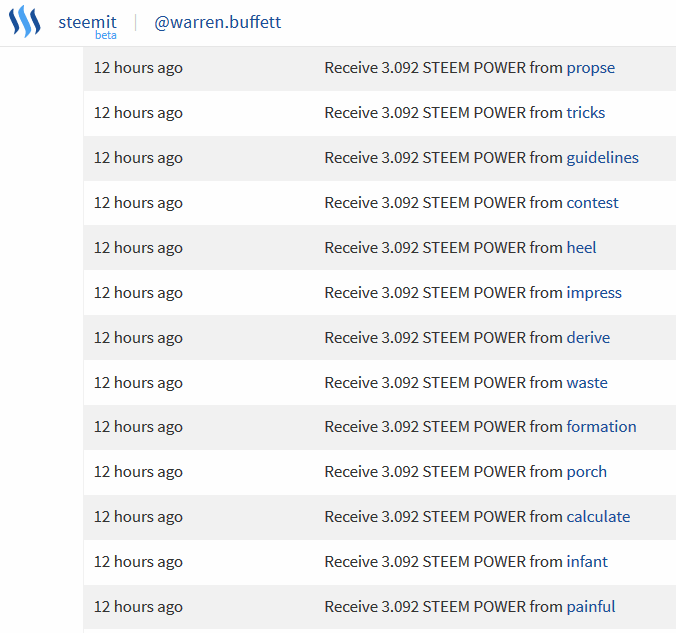The height and width of the screenshot is (633, 676).
Task: Select the '12 hours ago' timestamp in guidelines row
Action: click(138, 158)
